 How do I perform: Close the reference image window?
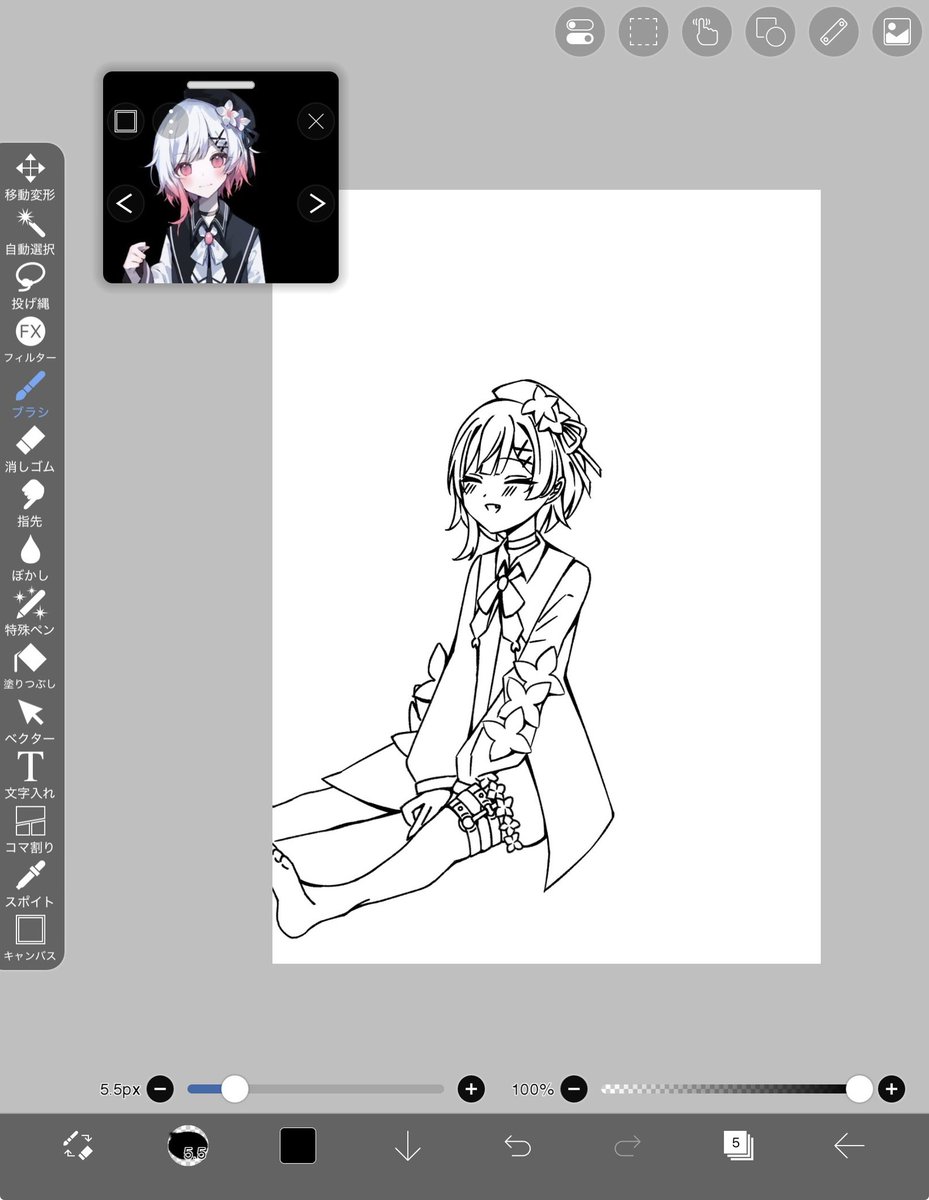(x=316, y=122)
